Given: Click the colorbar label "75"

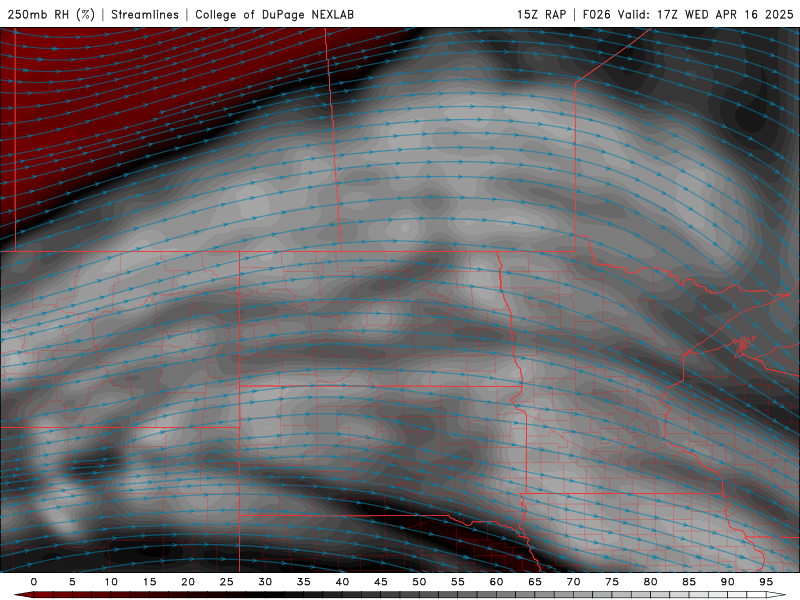Looking at the screenshot, I should (x=612, y=582).
